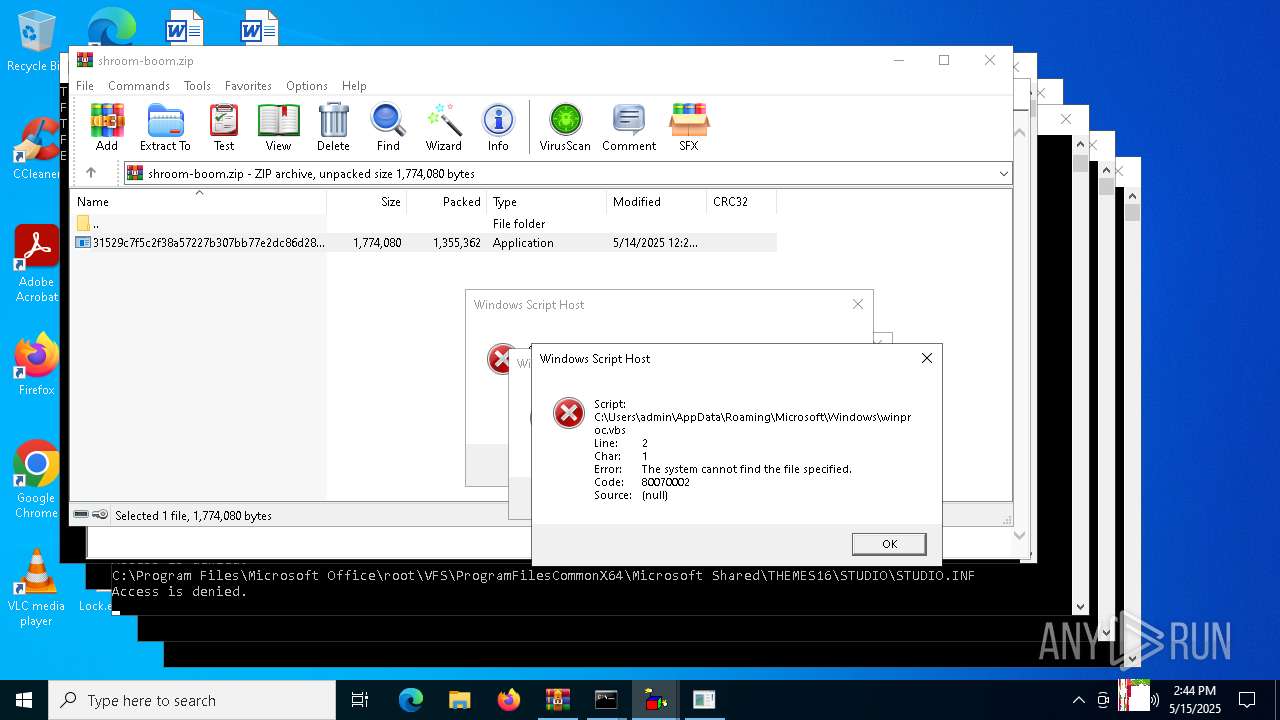The image size is (1280, 720).
Task: Open Adobe Acrobat desktop shortcut
Action: (36, 264)
